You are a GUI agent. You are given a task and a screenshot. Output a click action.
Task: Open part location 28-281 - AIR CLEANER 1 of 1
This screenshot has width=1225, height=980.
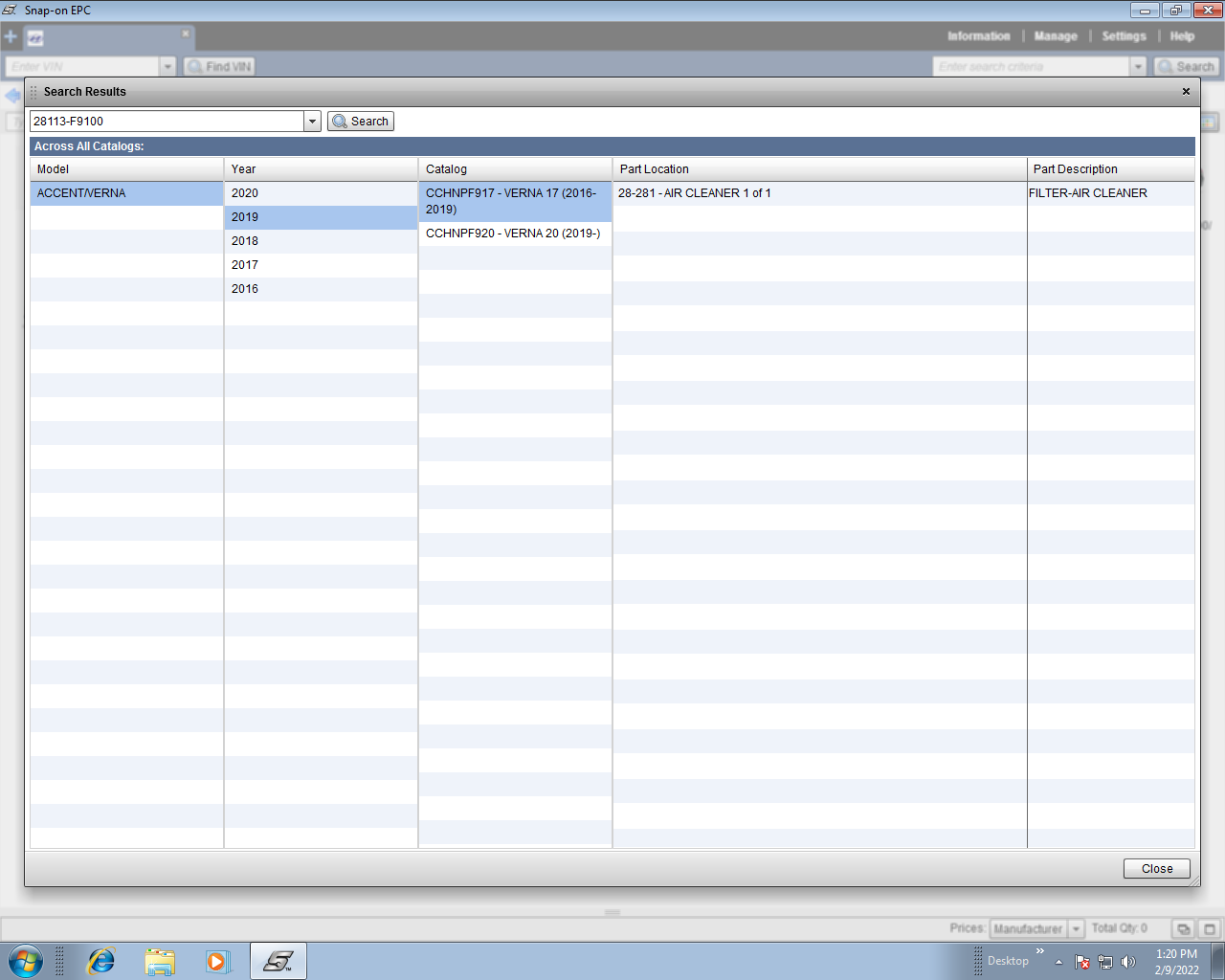coord(819,193)
